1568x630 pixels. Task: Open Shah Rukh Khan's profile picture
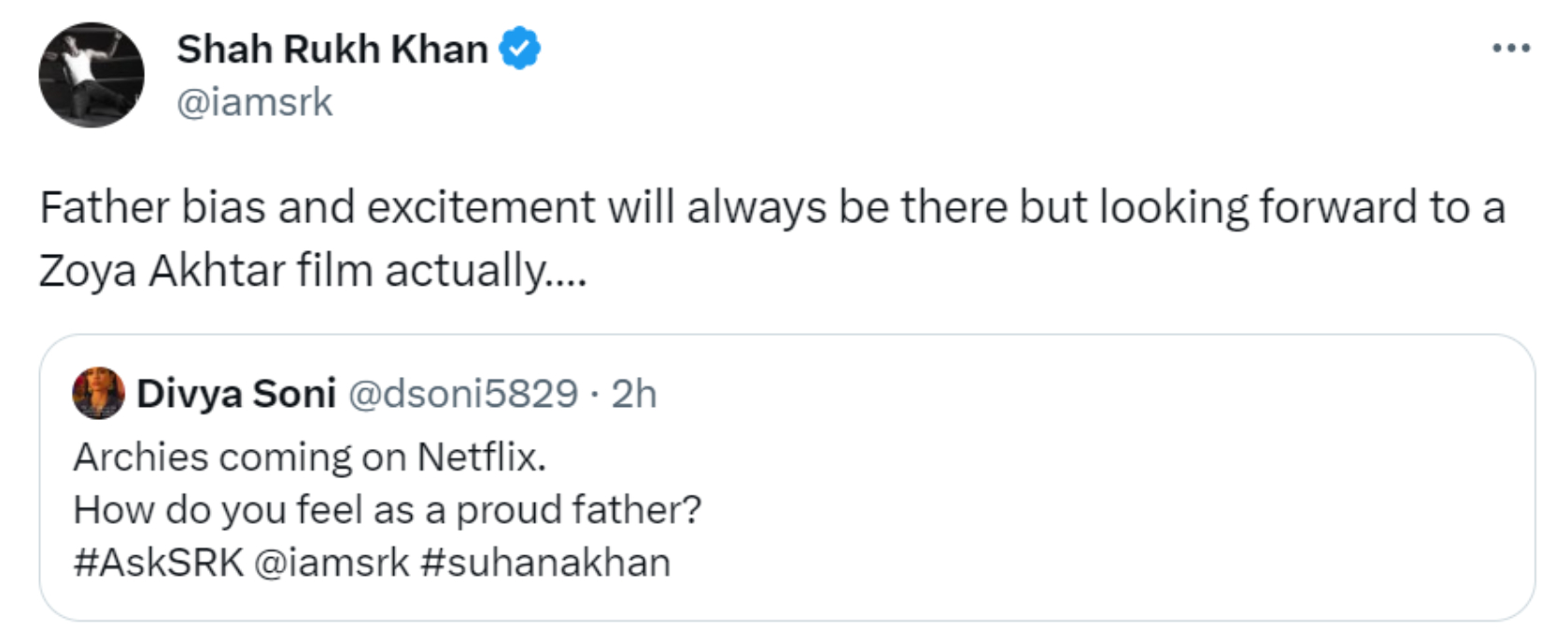pos(92,75)
